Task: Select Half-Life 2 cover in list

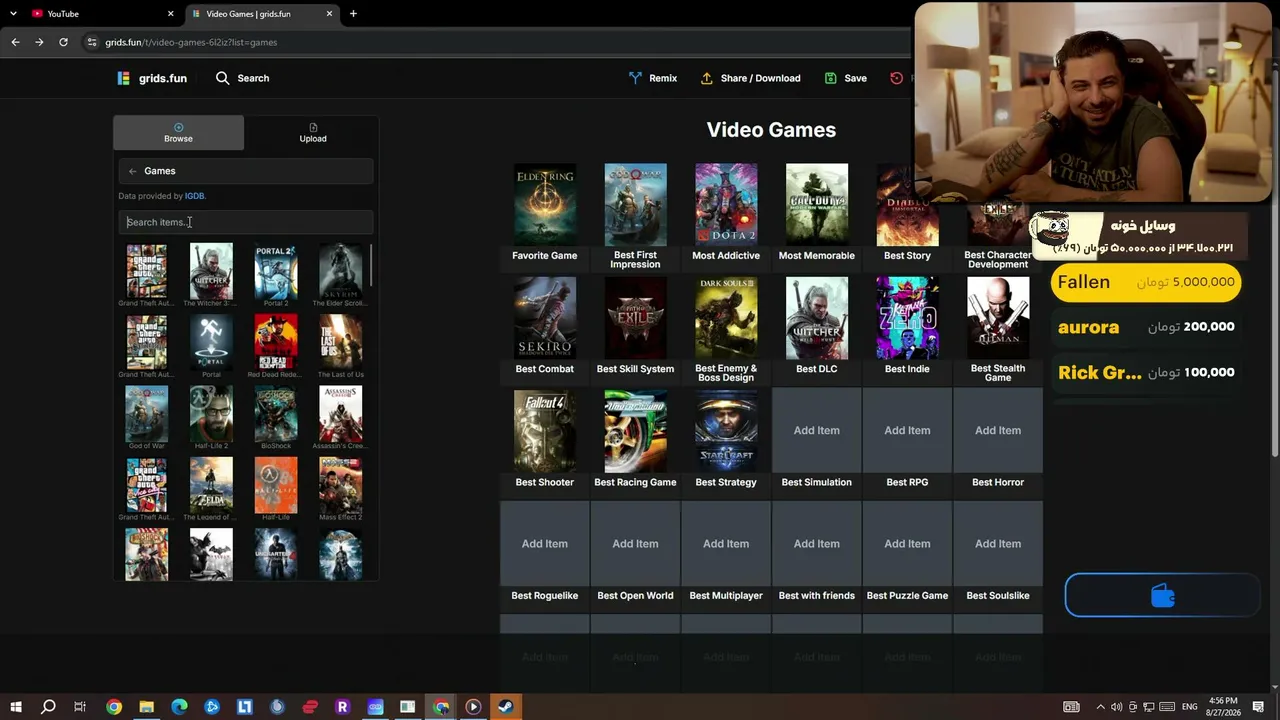Action: [211, 413]
